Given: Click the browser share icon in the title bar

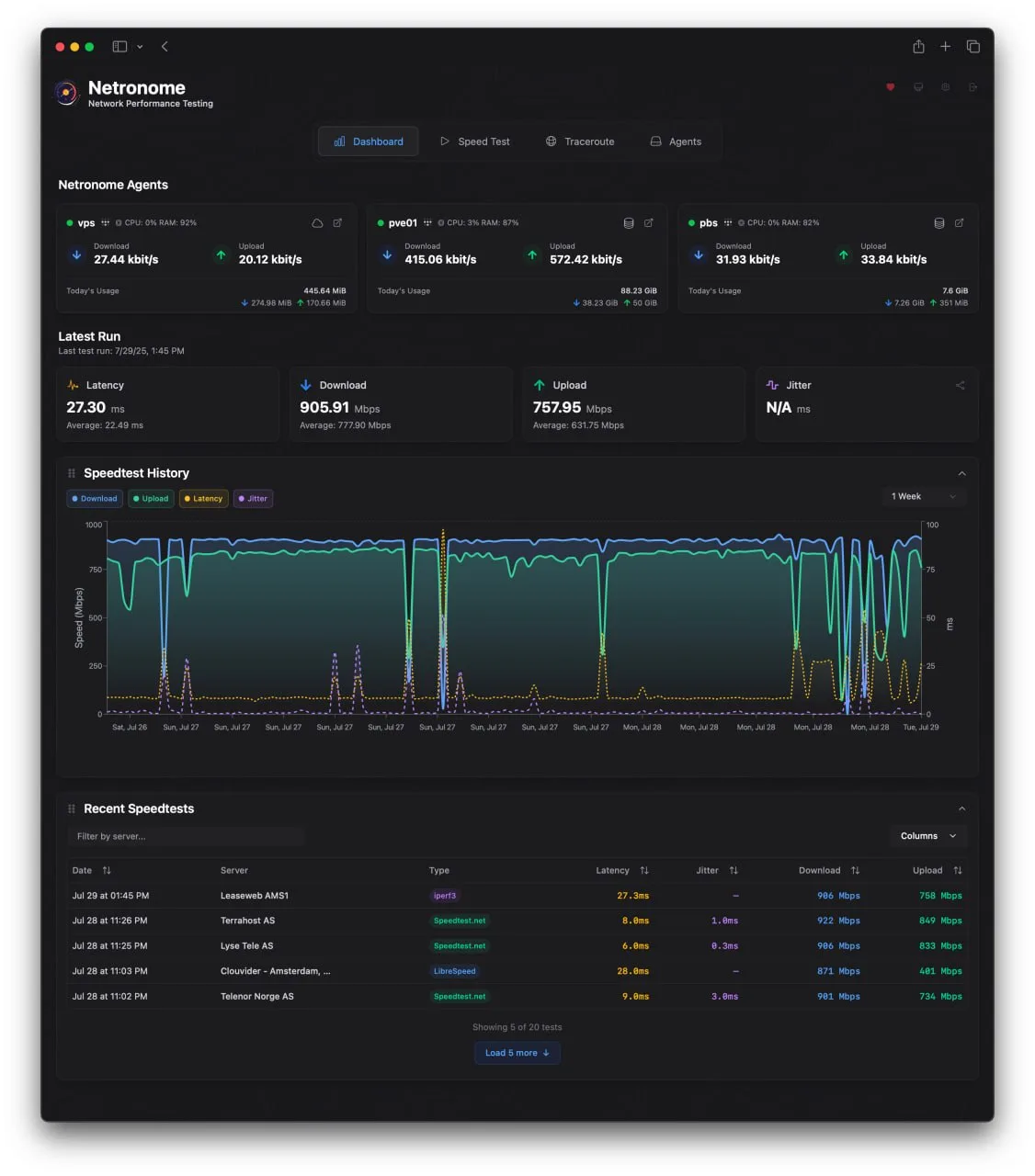Looking at the screenshot, I should [918, 47].
